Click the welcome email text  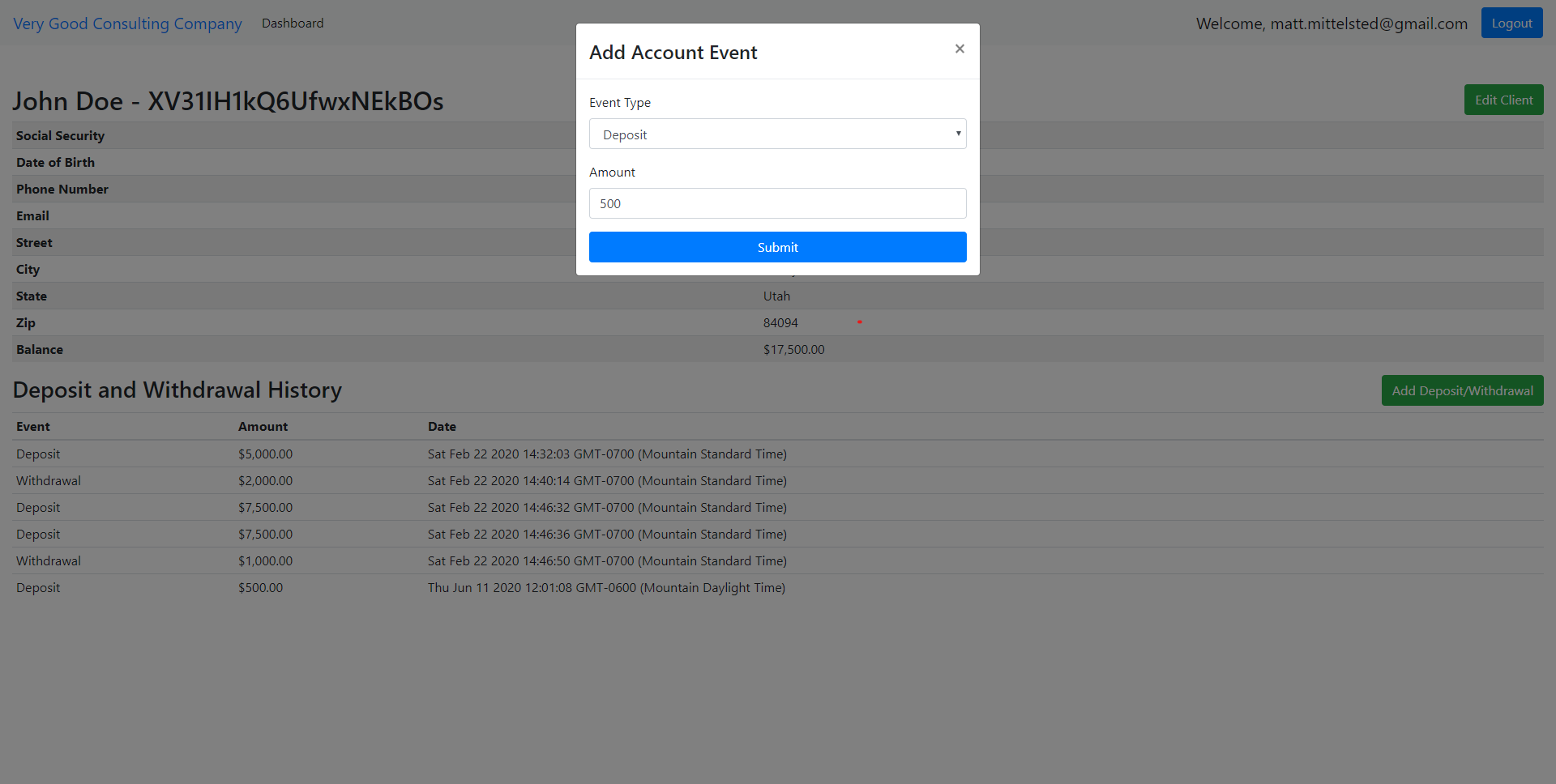click(1332, 23)
